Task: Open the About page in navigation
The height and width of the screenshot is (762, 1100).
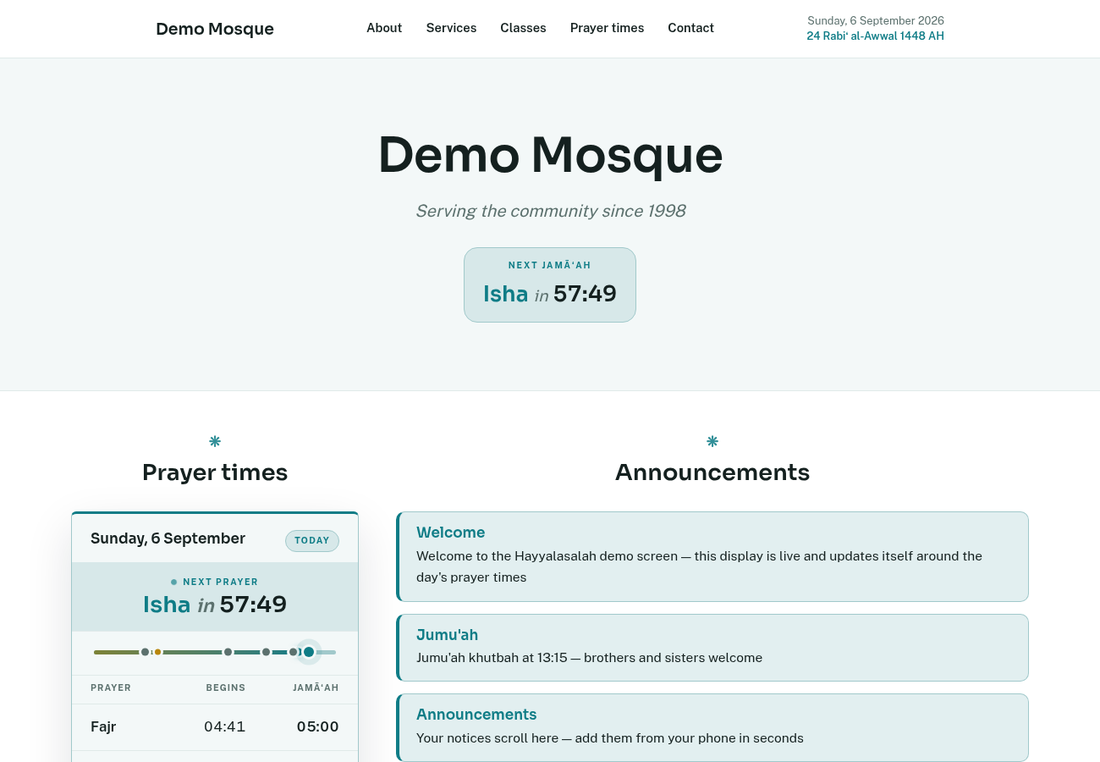Action: pos(384,28)
